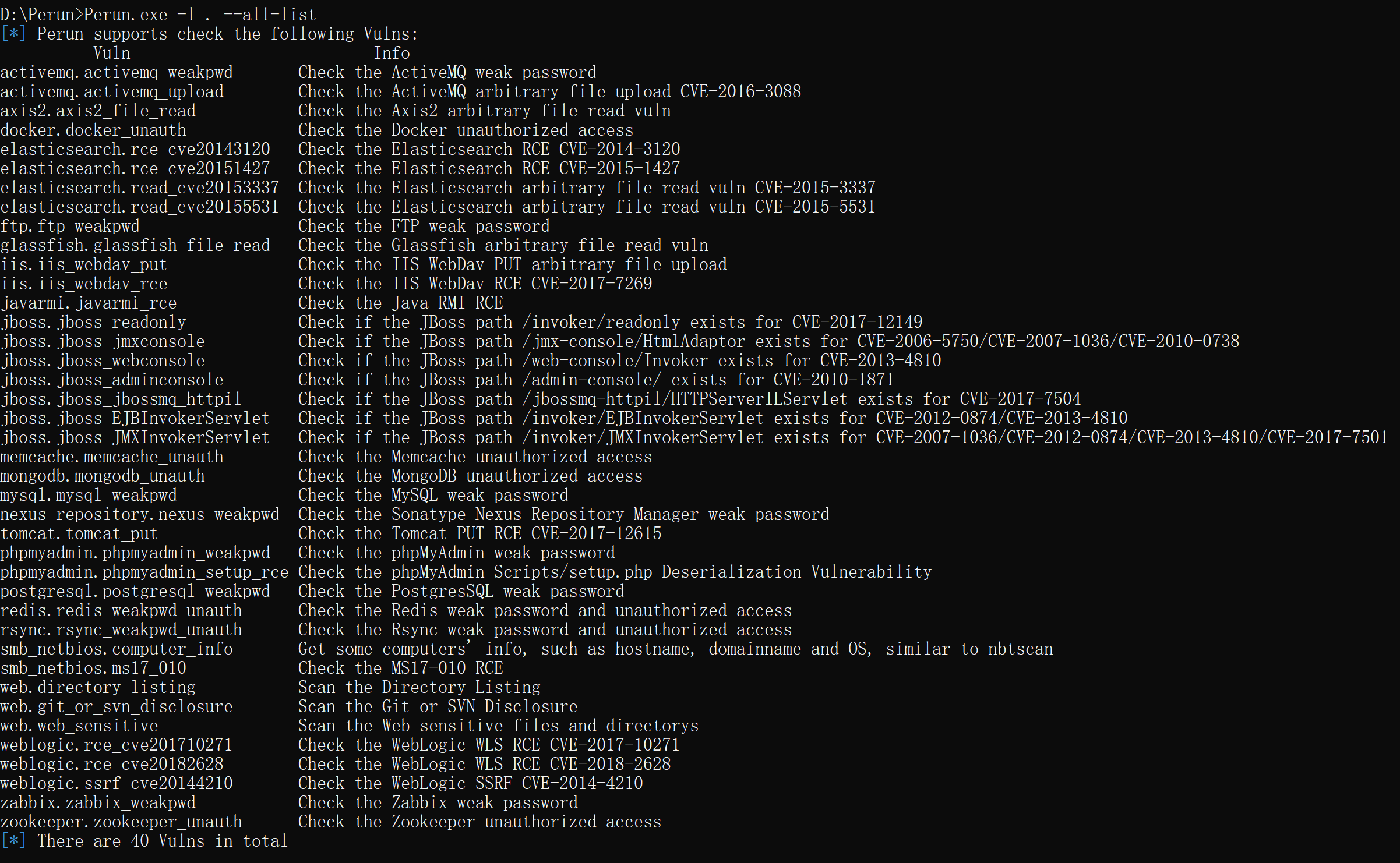Click the web.git_or_svn_disclosure entry
Image resolution: width=1400 pixels, height=863 pixels.
coord(117,706)
